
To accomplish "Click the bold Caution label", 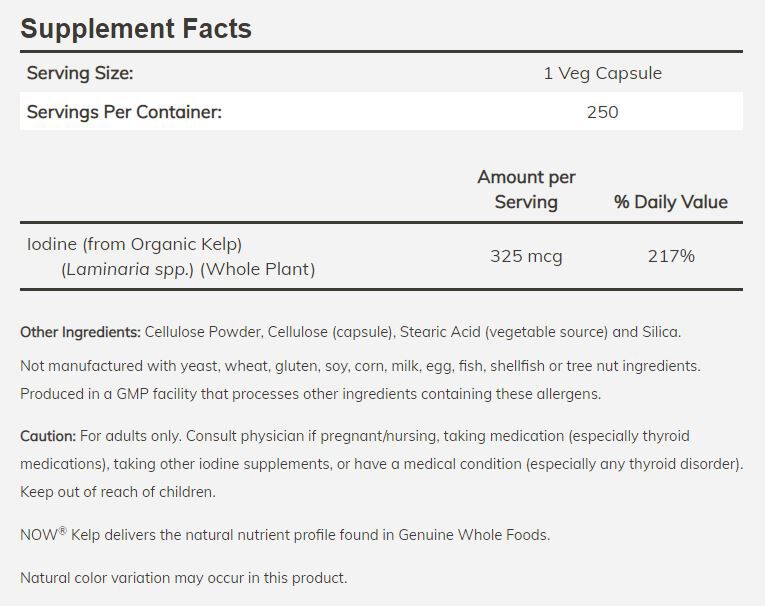I will [48, 436].
